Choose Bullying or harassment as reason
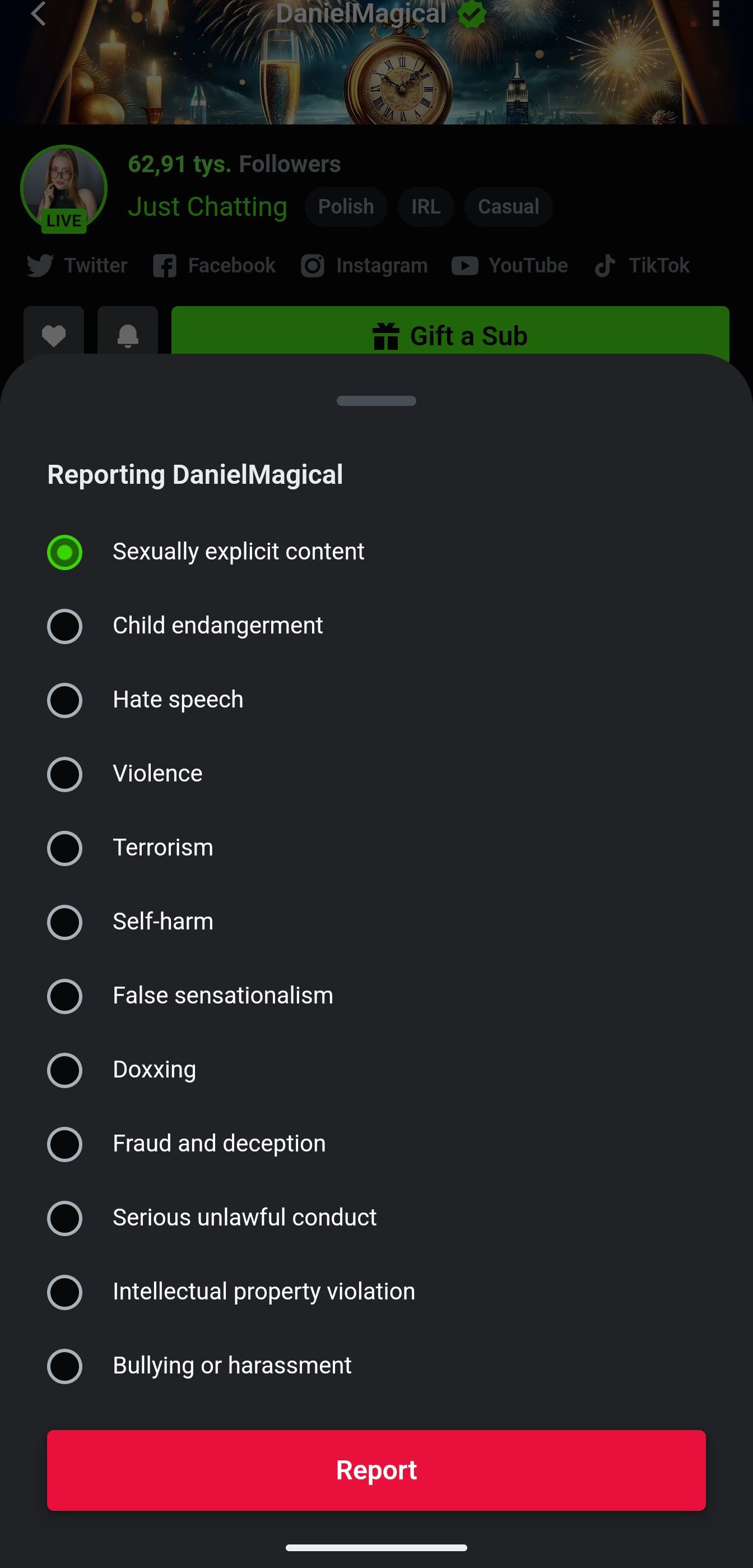The height and width of the screenshot is (1568, 753). click(65, 1366)
